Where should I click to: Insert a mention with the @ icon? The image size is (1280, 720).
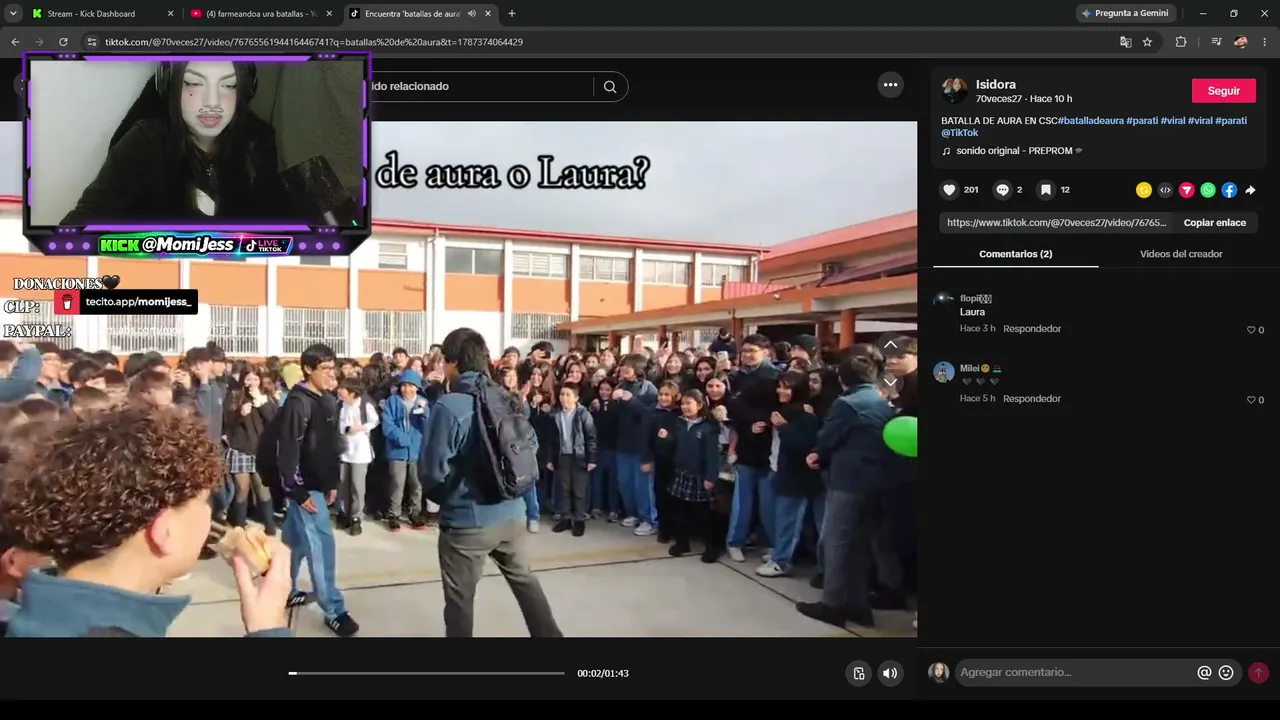(1204, 673)
